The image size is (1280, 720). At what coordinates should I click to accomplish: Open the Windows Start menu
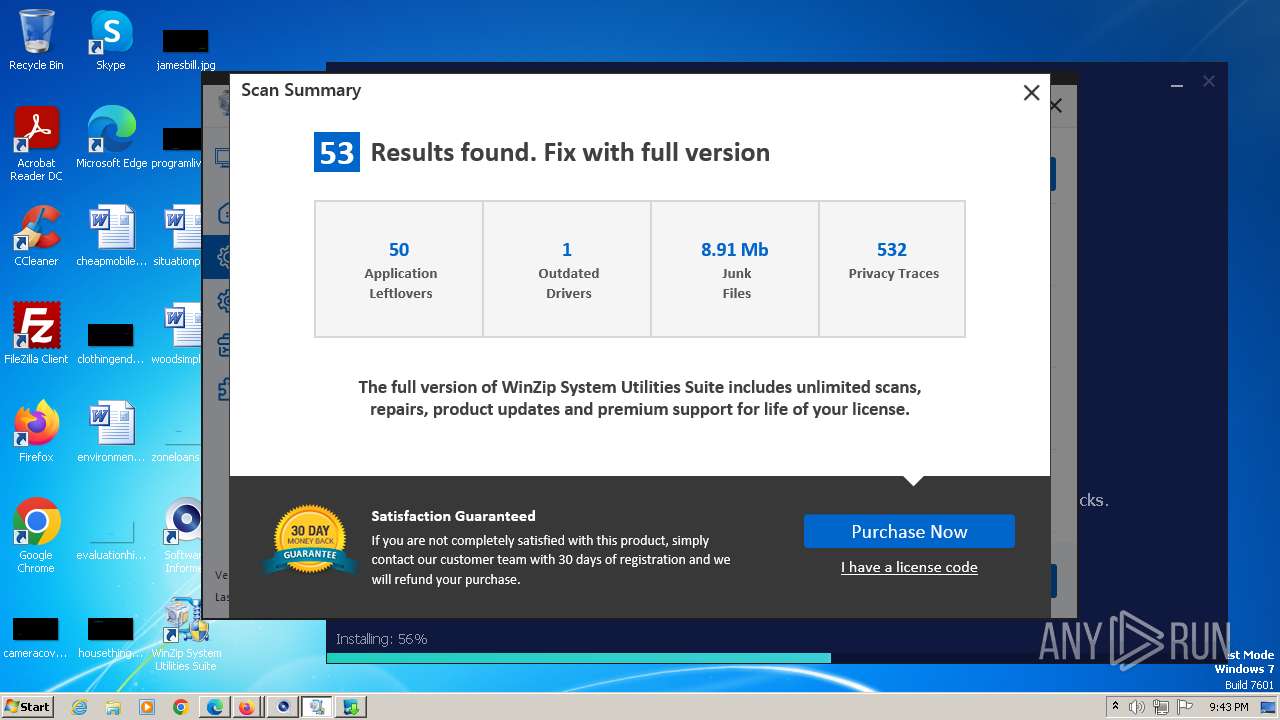[28, 706]
